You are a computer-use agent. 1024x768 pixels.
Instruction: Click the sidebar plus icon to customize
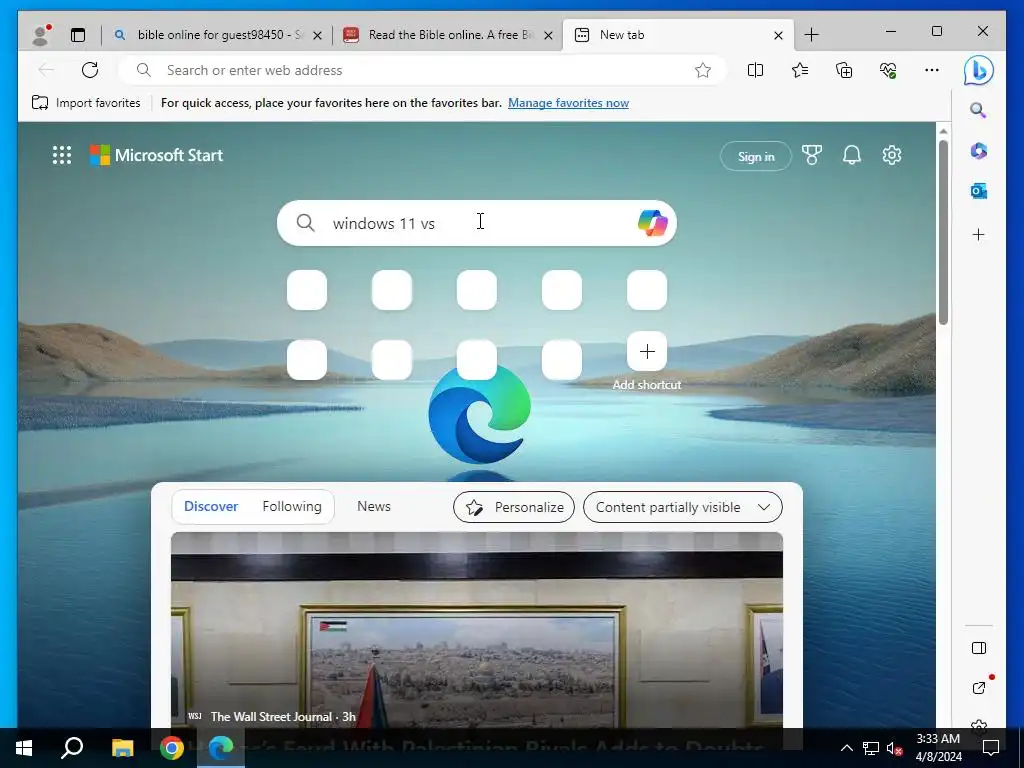pyautogui.click(x=978, y=234)
